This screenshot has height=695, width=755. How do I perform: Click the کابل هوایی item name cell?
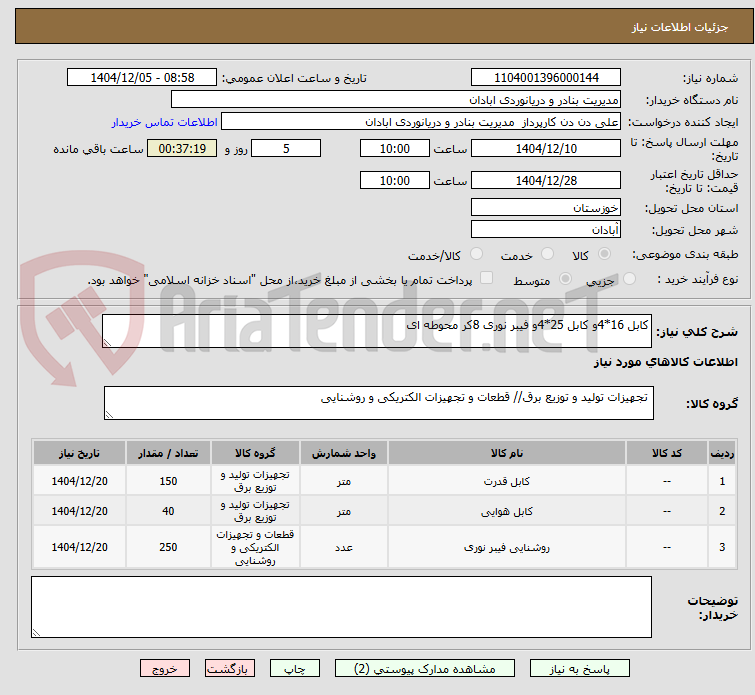pos(507,511)
